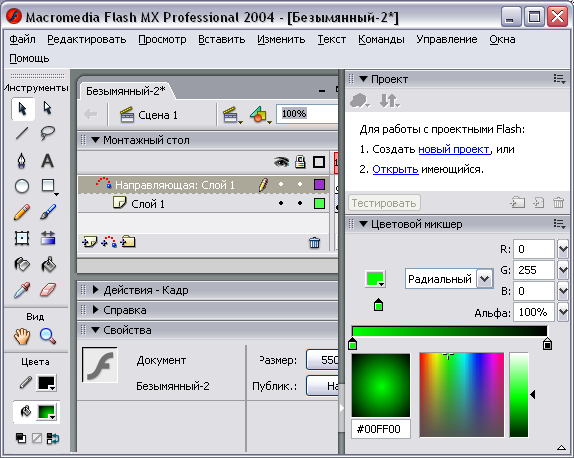The width and height of the screenshot is (574, 458).
Task: Toggle purple outline square of guide layer
Action: [319, 185]
